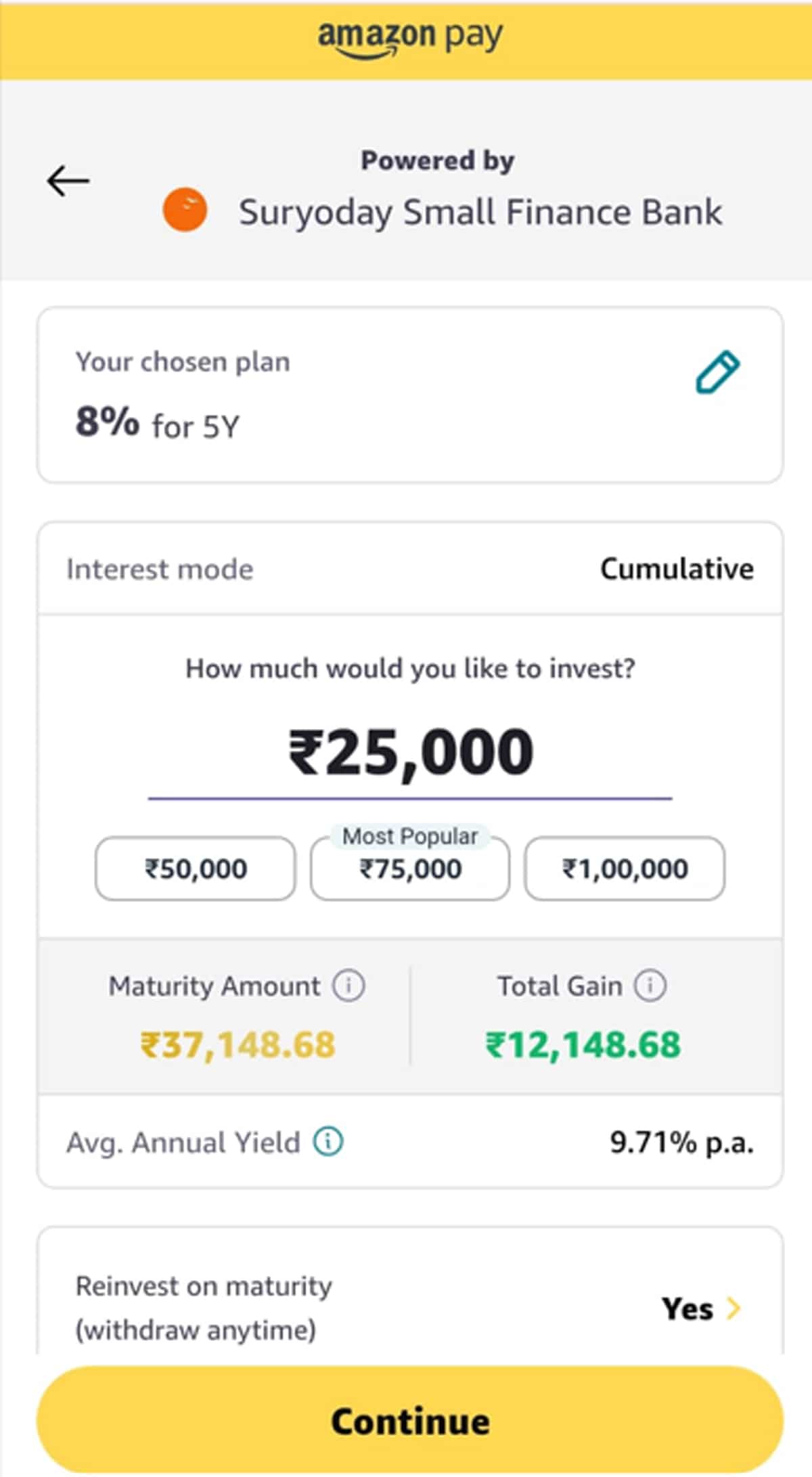Open Avg. Annual Yield info icon
This screenshot has height=1477, width=812.
(x=328, y=1141)
